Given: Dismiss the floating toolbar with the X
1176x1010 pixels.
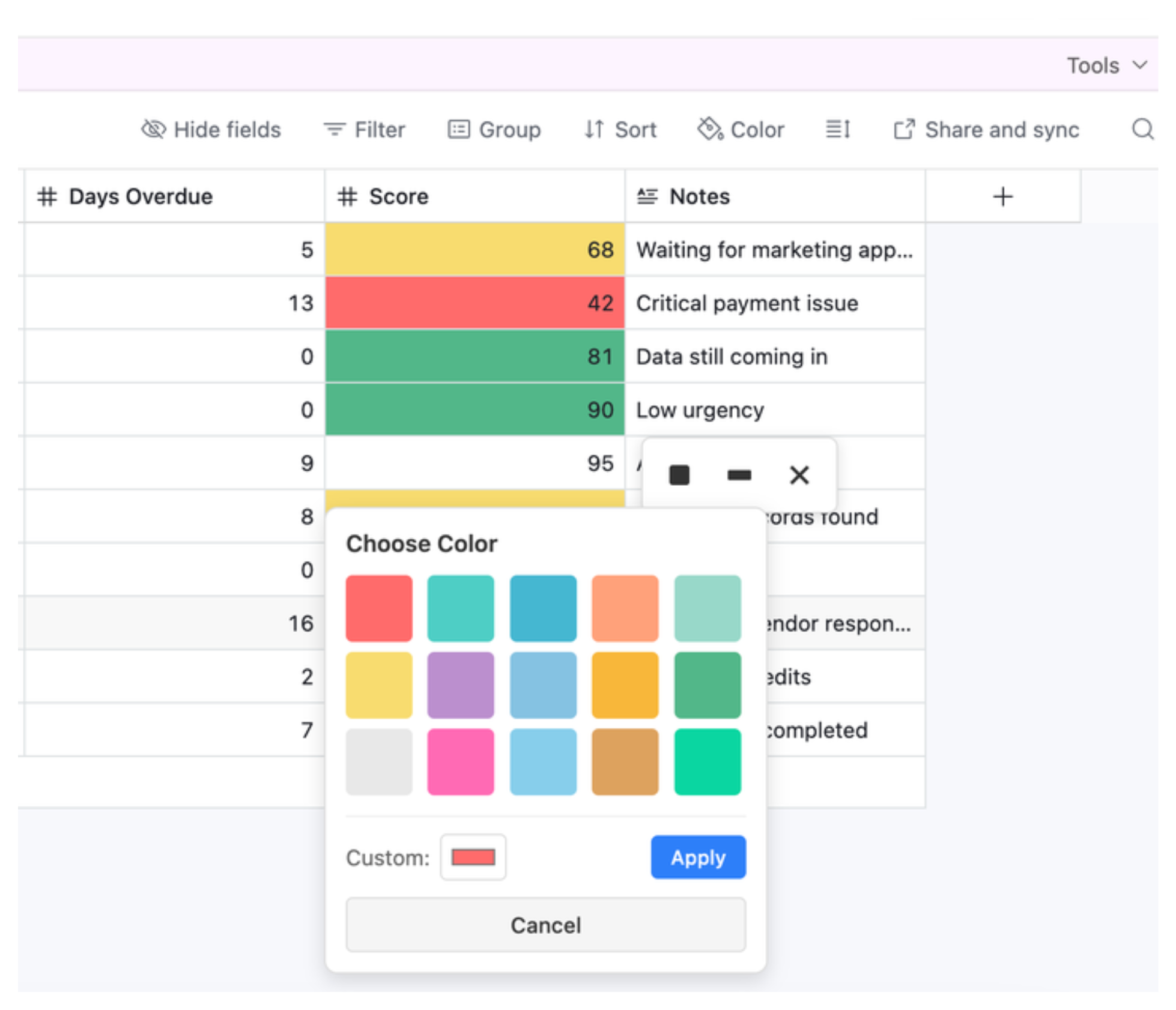Looking at the screenshot, I should click(799, 475).
